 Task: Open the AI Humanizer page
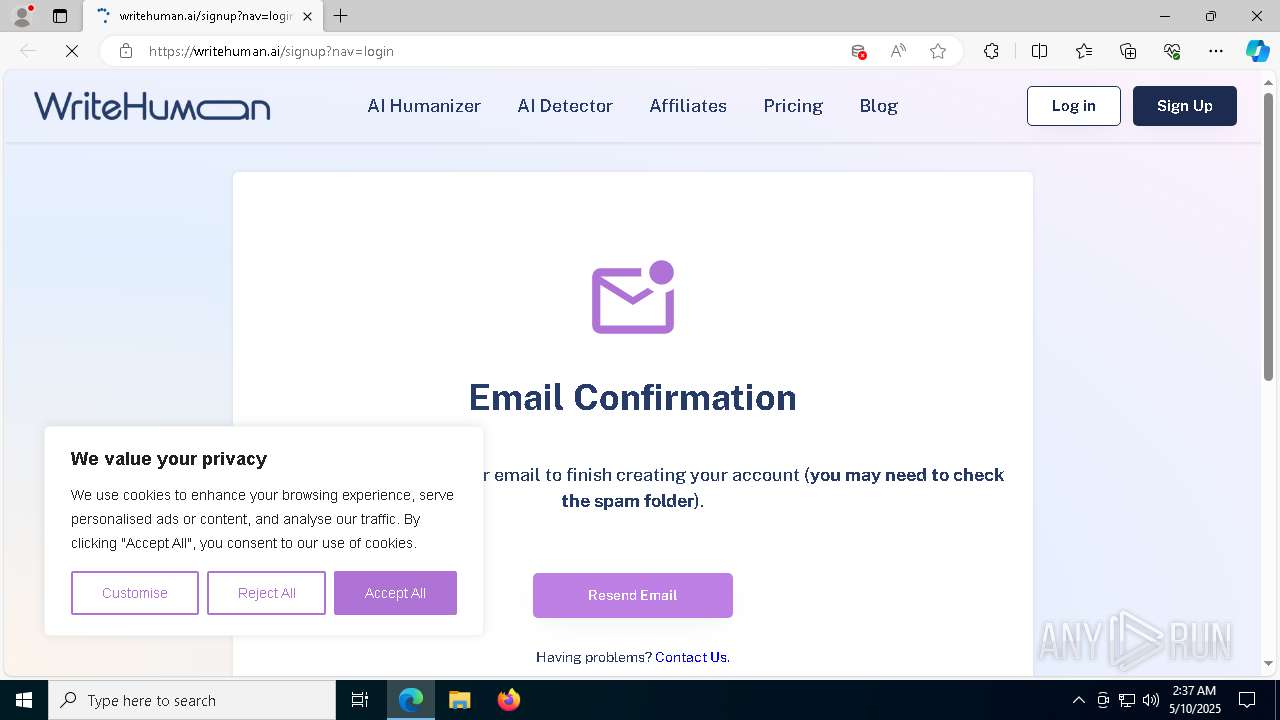(424, 106)
